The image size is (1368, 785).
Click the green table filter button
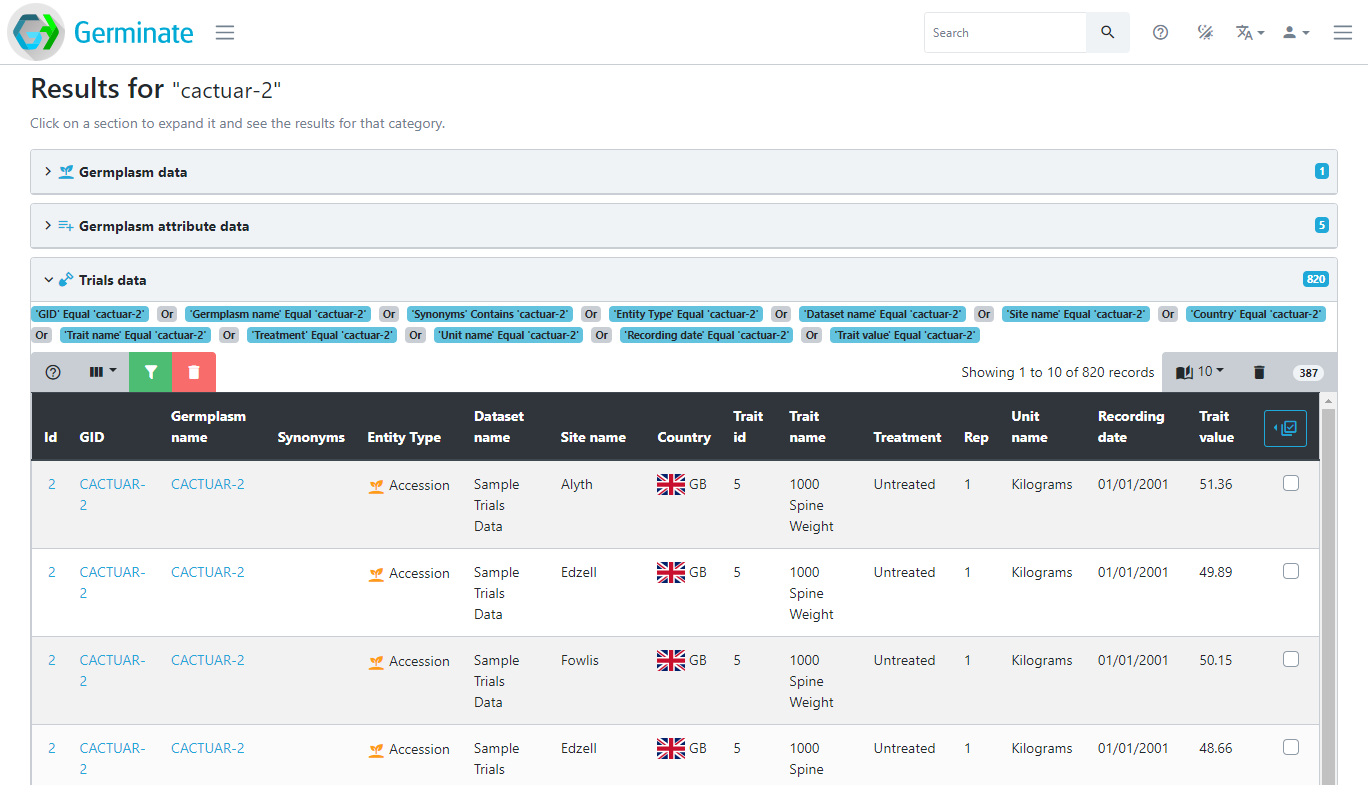point(151,372)
